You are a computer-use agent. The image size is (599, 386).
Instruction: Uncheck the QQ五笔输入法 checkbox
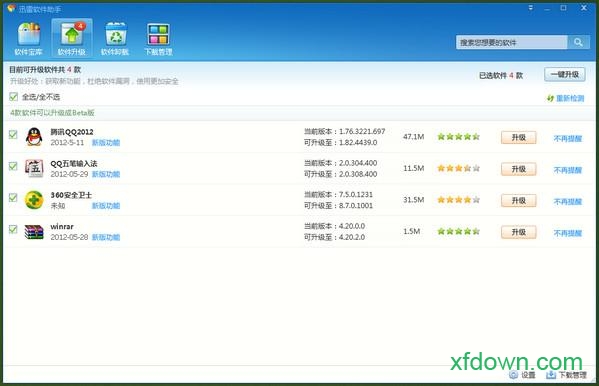(x=13, y=166)
